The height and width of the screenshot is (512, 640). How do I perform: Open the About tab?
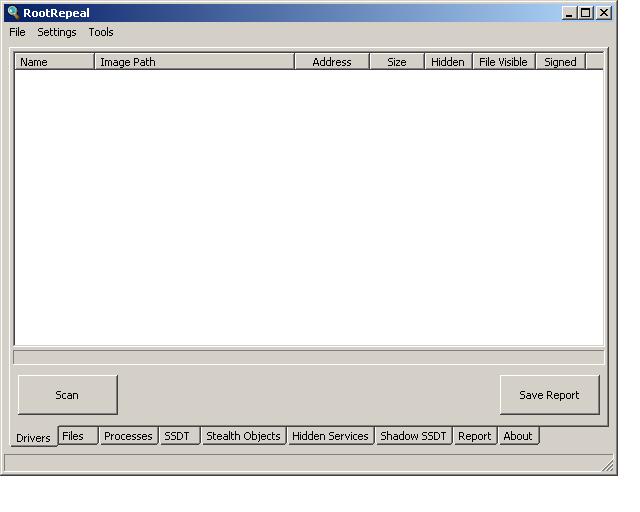tap(518, 436)
